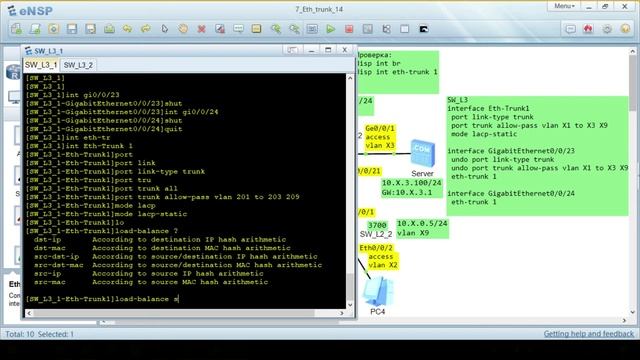
Task: Click the '10.X.0.5/24 vlan X9' note
Action: pyautogui.click(x=422, y=228)
